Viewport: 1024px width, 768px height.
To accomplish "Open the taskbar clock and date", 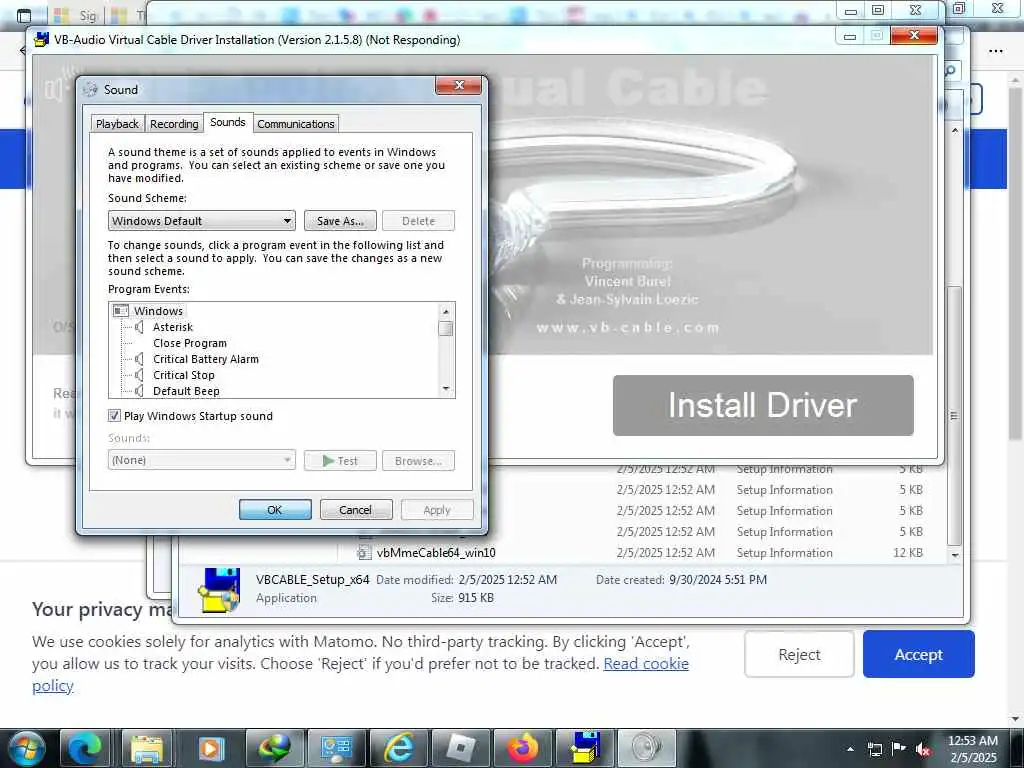I will pyautogui.click(x=972, y=749).
